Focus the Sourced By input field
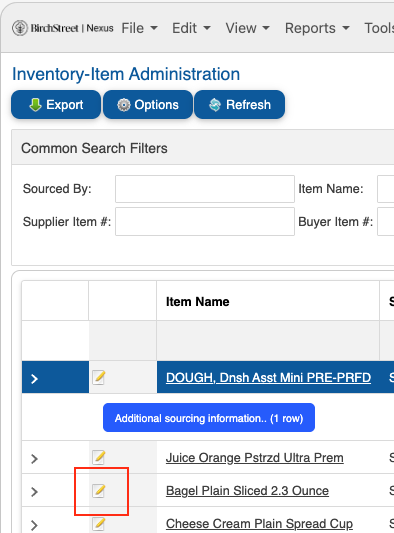Image resolution: width=394 pixels, height=533 pixels. point(205,189)
